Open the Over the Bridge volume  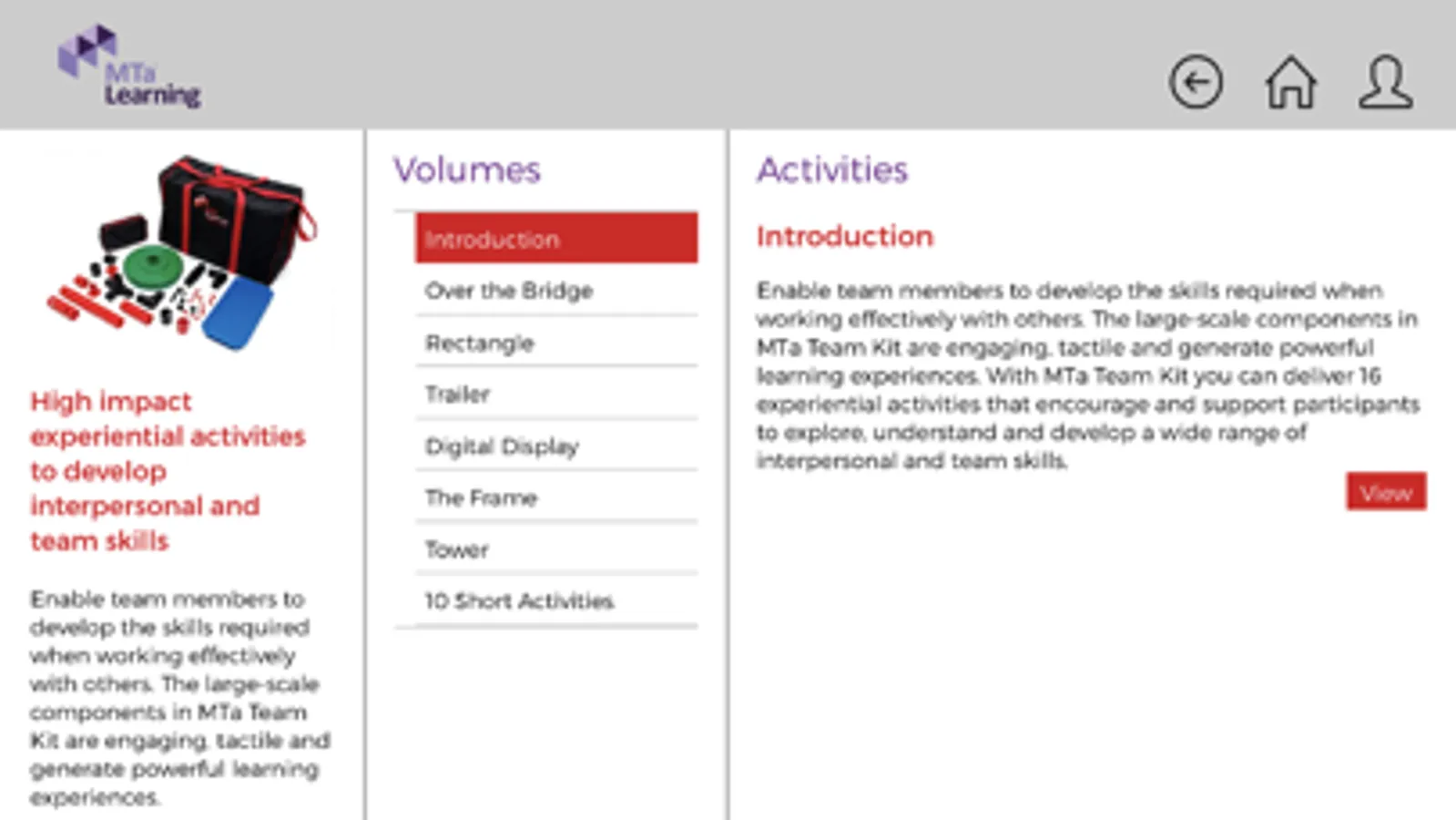pos(556,291)
